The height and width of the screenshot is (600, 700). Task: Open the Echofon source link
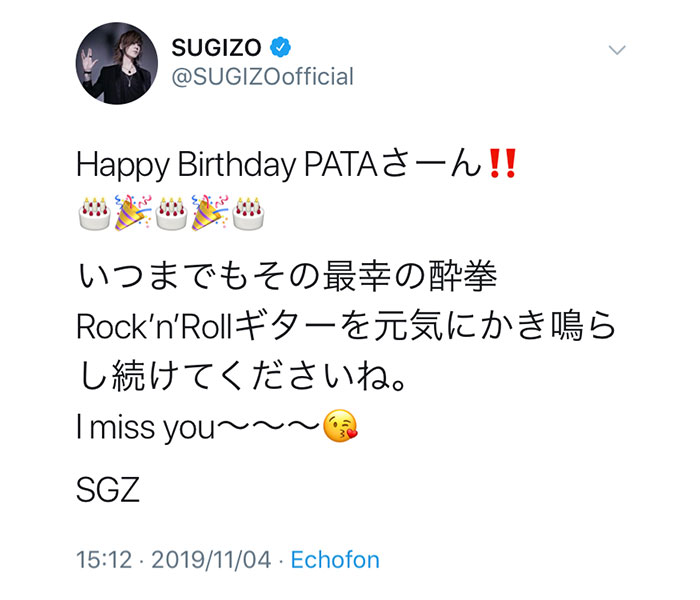coord(335,560)
